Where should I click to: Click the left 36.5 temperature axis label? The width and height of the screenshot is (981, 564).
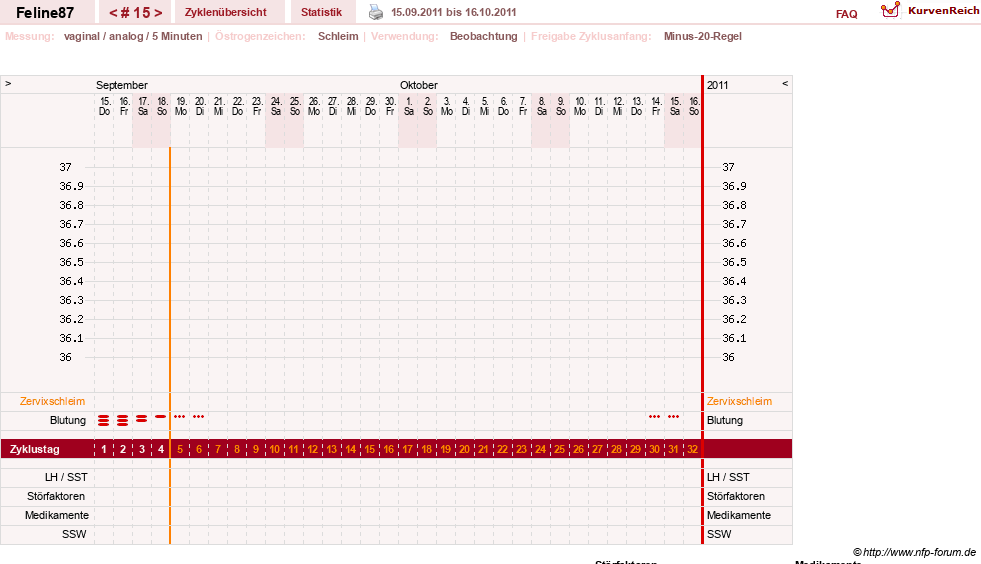(71, 262)
